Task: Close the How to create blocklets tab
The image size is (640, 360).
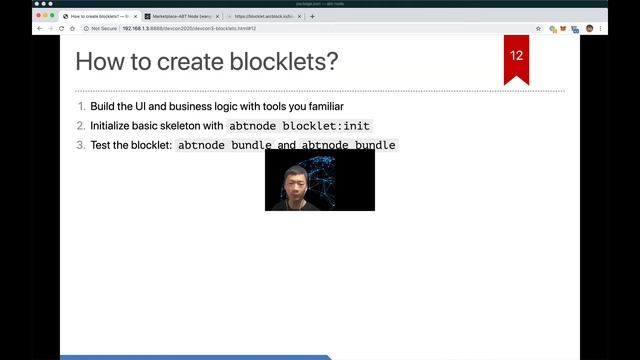Action: [x=136, y=16]
